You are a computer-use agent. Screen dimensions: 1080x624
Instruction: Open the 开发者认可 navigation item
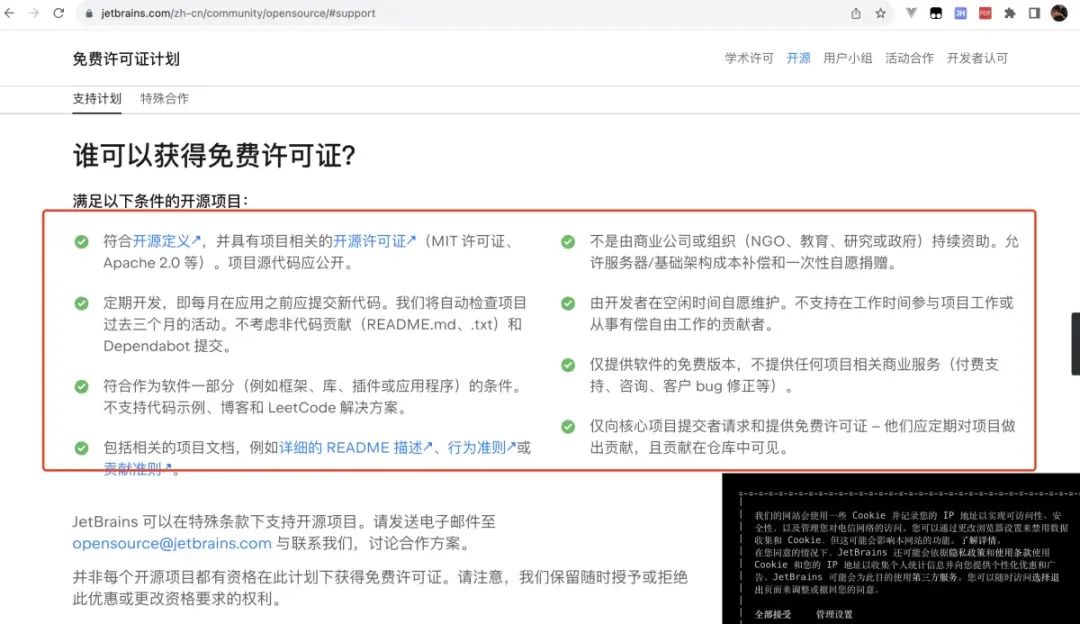[x=977, y=59]
